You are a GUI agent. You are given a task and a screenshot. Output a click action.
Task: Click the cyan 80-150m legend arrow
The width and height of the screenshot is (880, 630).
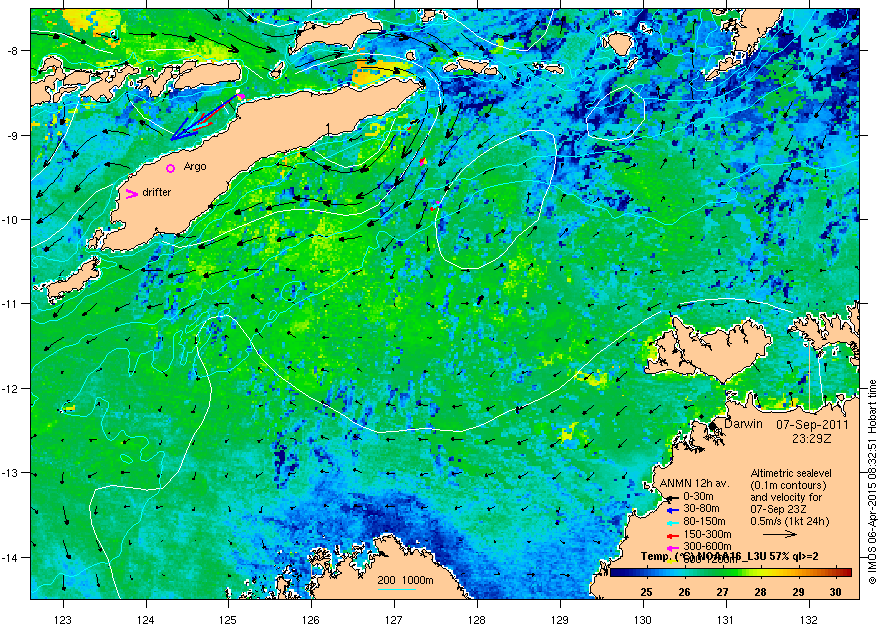pyautogui.click(x=672, y=523)
